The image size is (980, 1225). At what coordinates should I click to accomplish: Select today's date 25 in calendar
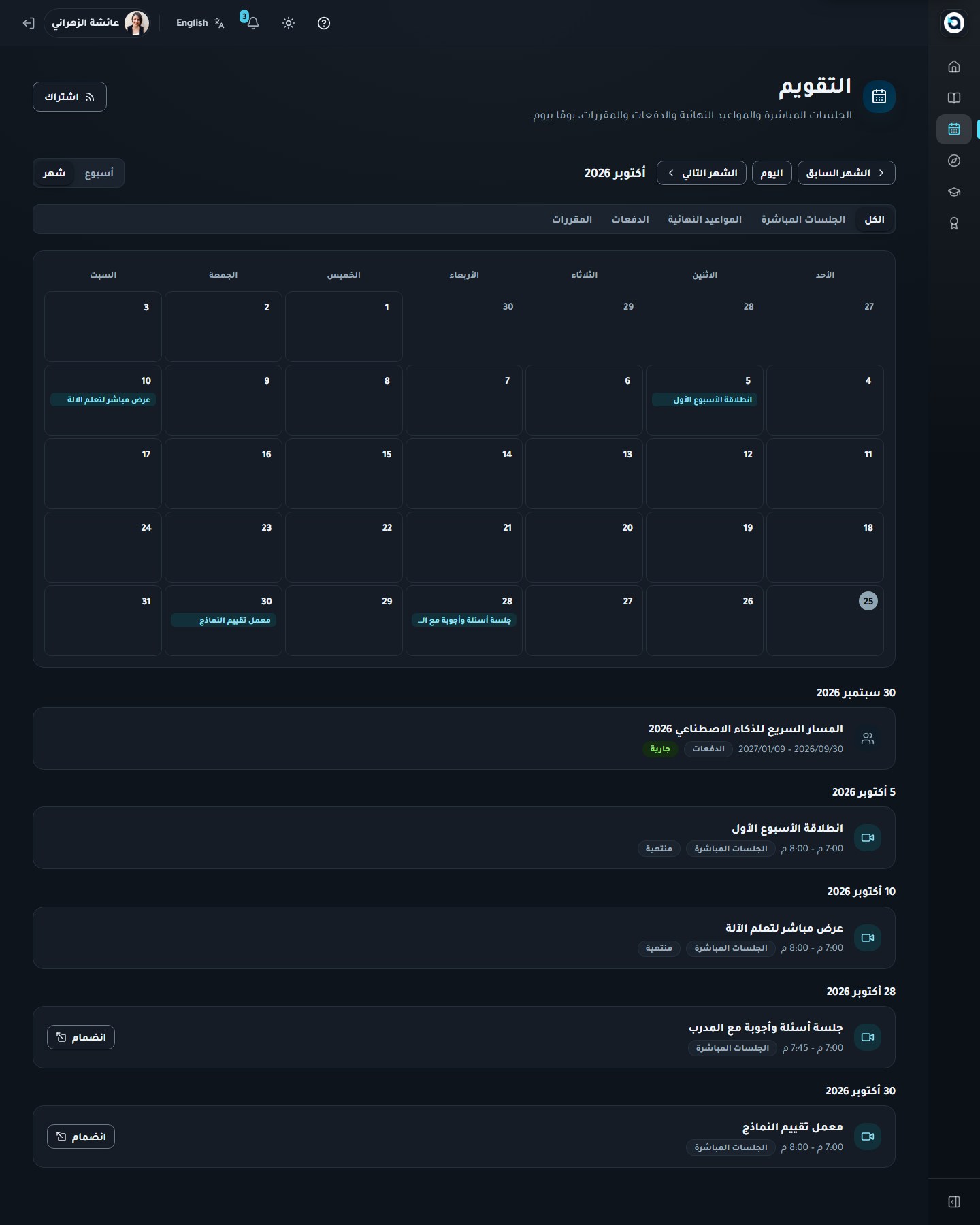[x=868, y=601]
